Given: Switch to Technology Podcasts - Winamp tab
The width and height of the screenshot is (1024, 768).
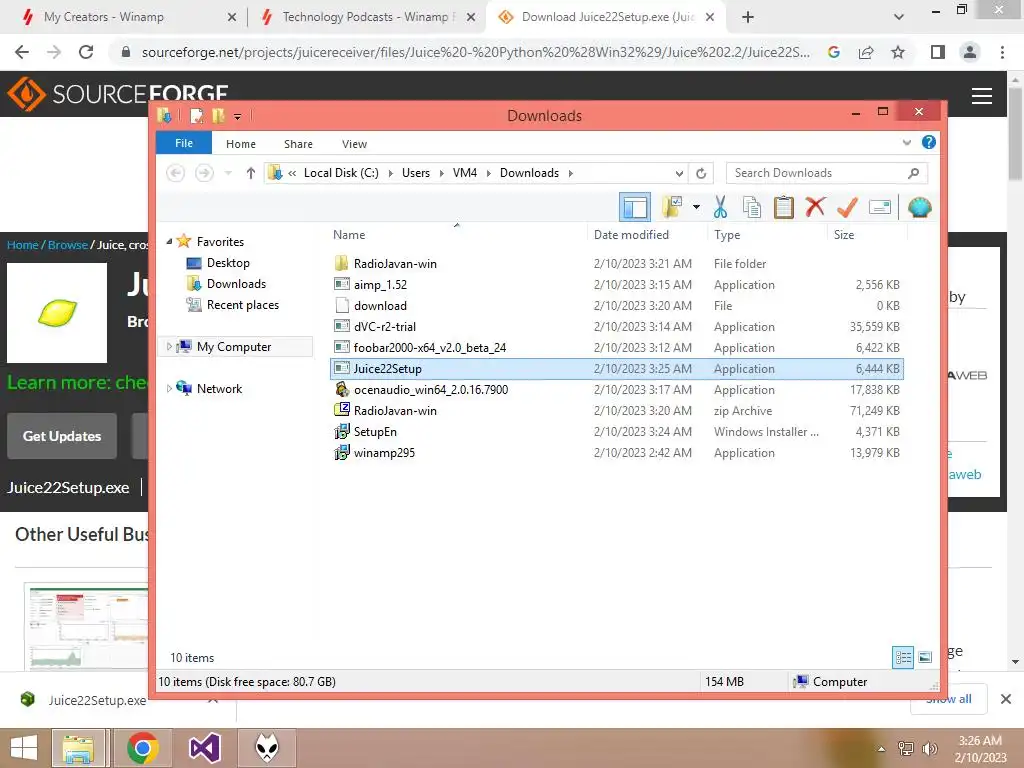Looking at the screenshot, I should [x=366, y=17].
